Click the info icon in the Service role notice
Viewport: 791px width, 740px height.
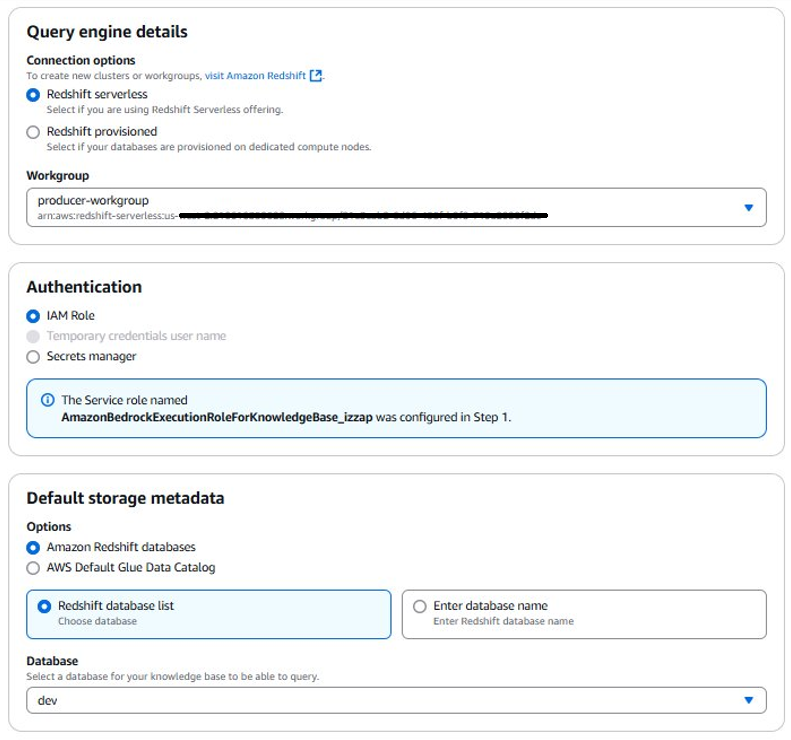point(47,400)
